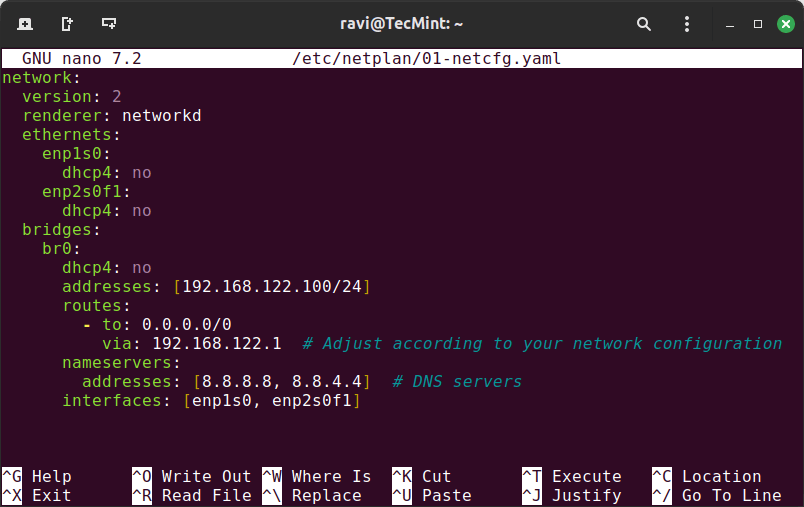
Task: Close the terminal with the green X button
Action: click(x=786, y=24)
